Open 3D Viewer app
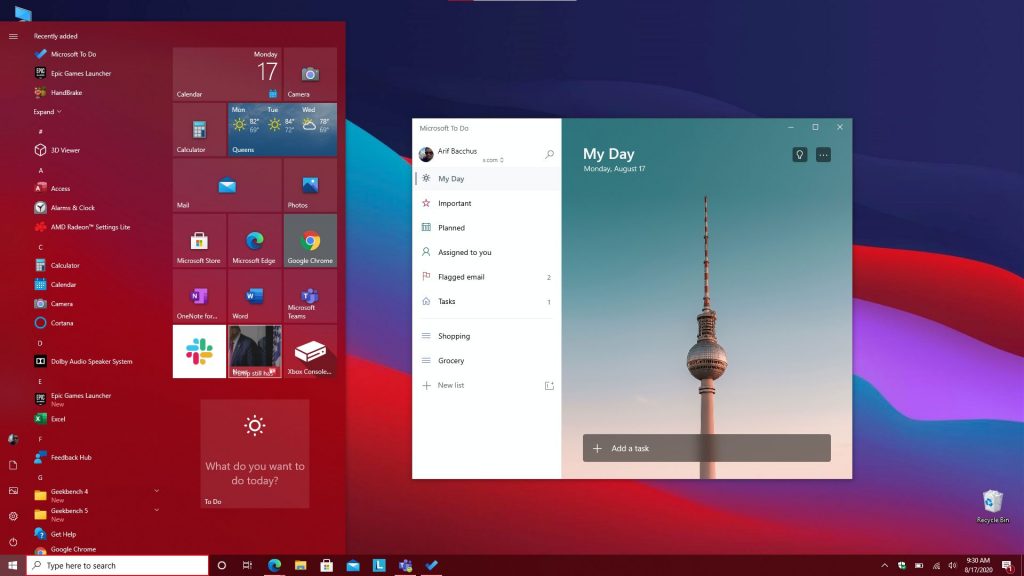Image resolution: width=1024 pixels, height=576 pixels. [57, 150]
